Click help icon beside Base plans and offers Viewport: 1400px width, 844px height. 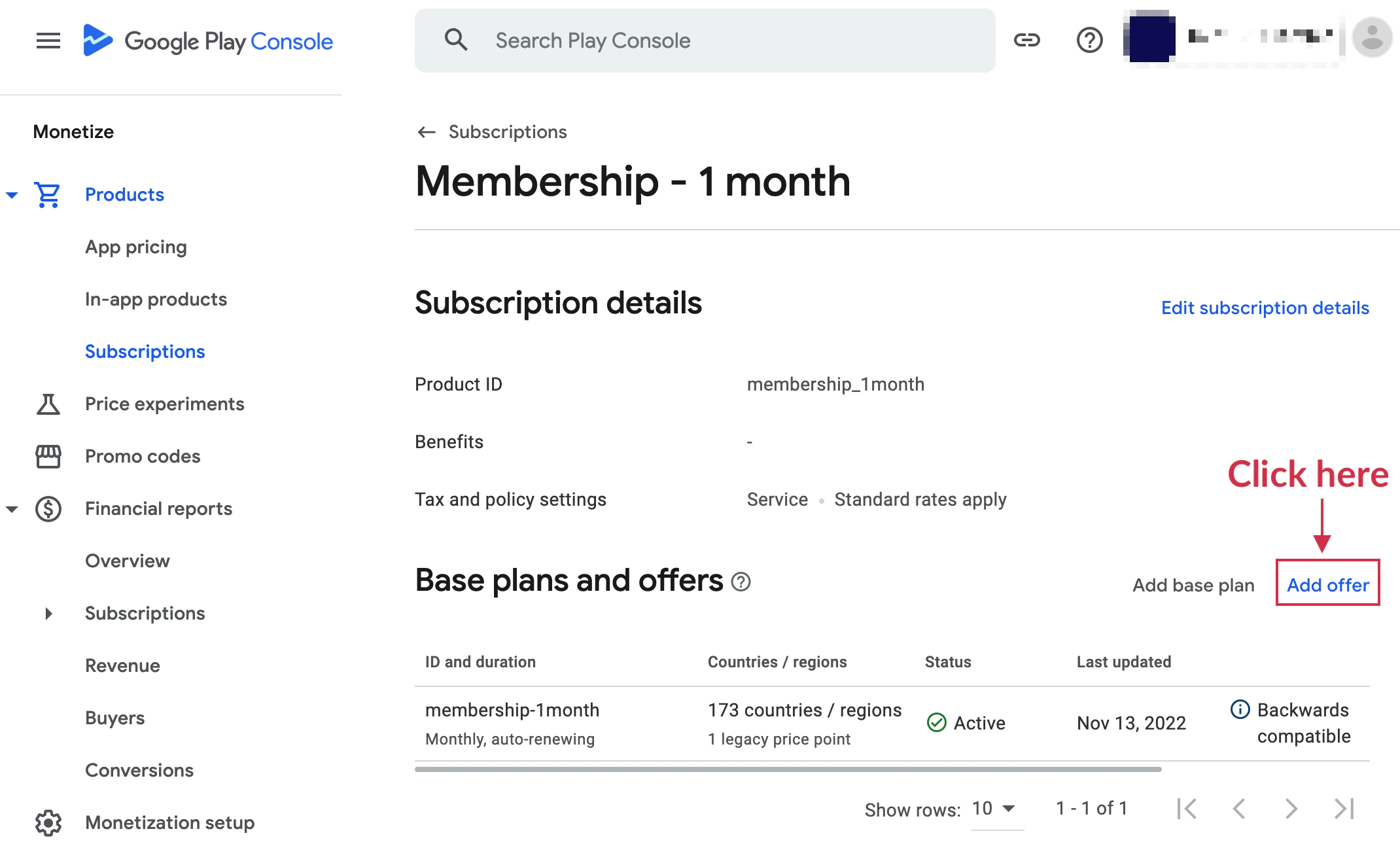[741, 582]
